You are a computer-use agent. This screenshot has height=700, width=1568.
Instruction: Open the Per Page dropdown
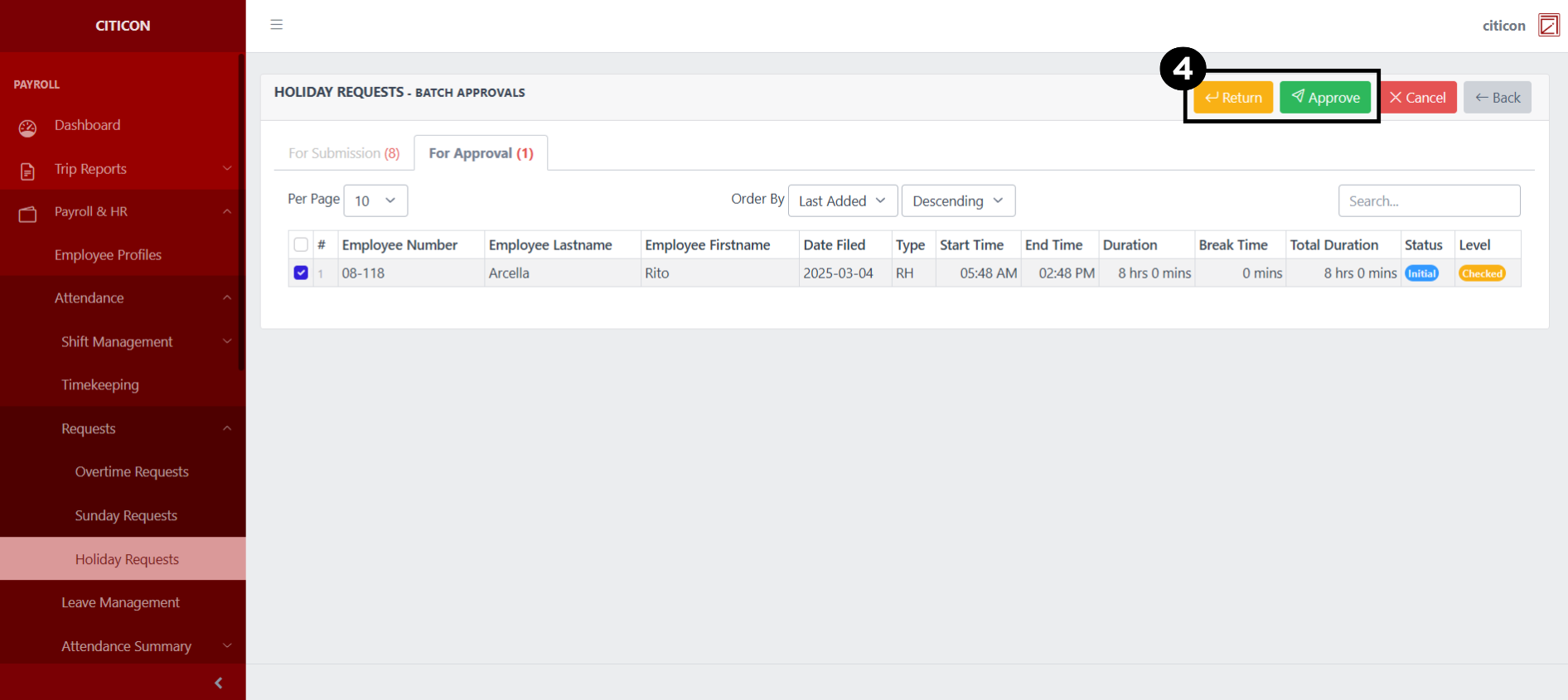pos(375,200)
